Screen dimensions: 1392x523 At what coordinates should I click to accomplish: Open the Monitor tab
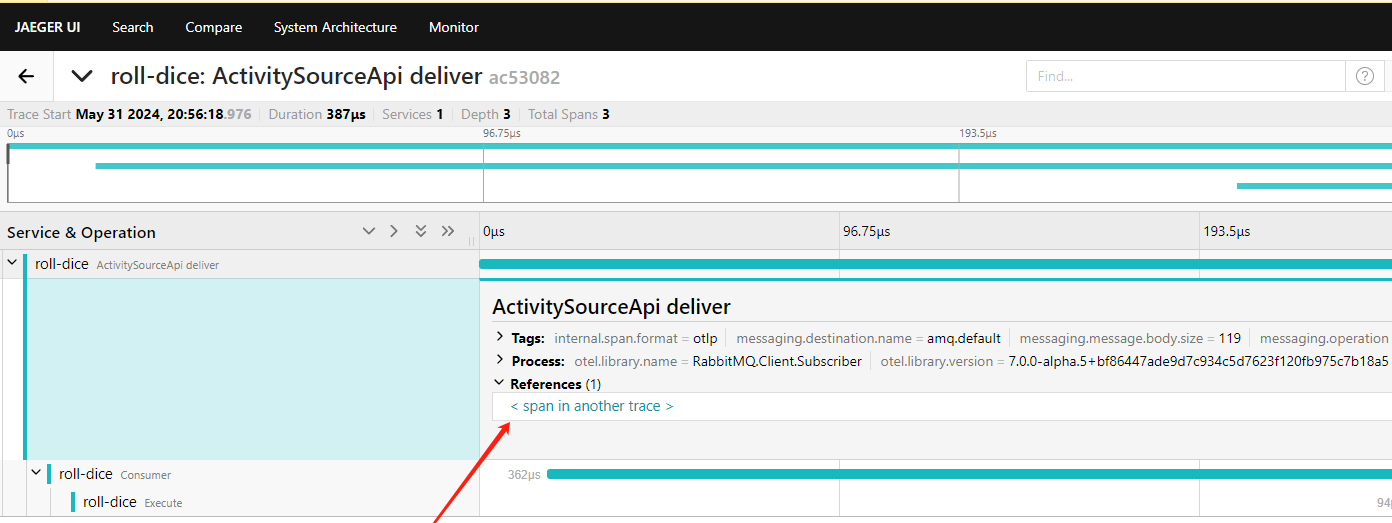[x=453, y=27]
